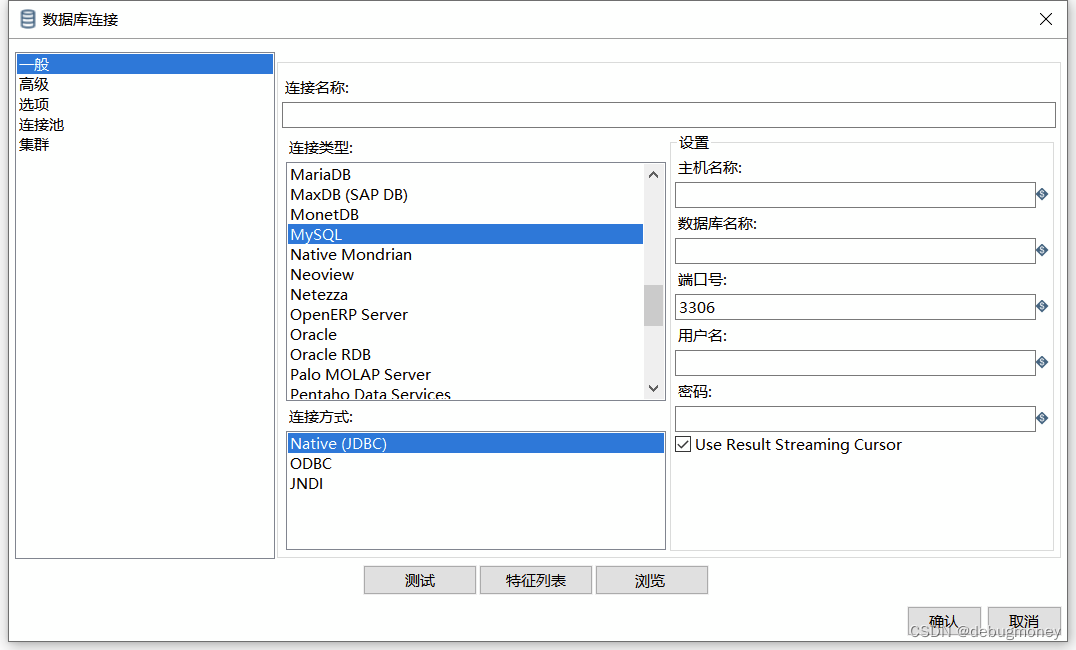The image size is (1076, 650).
Task: Click scroll up arrow of connection type list
Action: click(x=653, y=175)
